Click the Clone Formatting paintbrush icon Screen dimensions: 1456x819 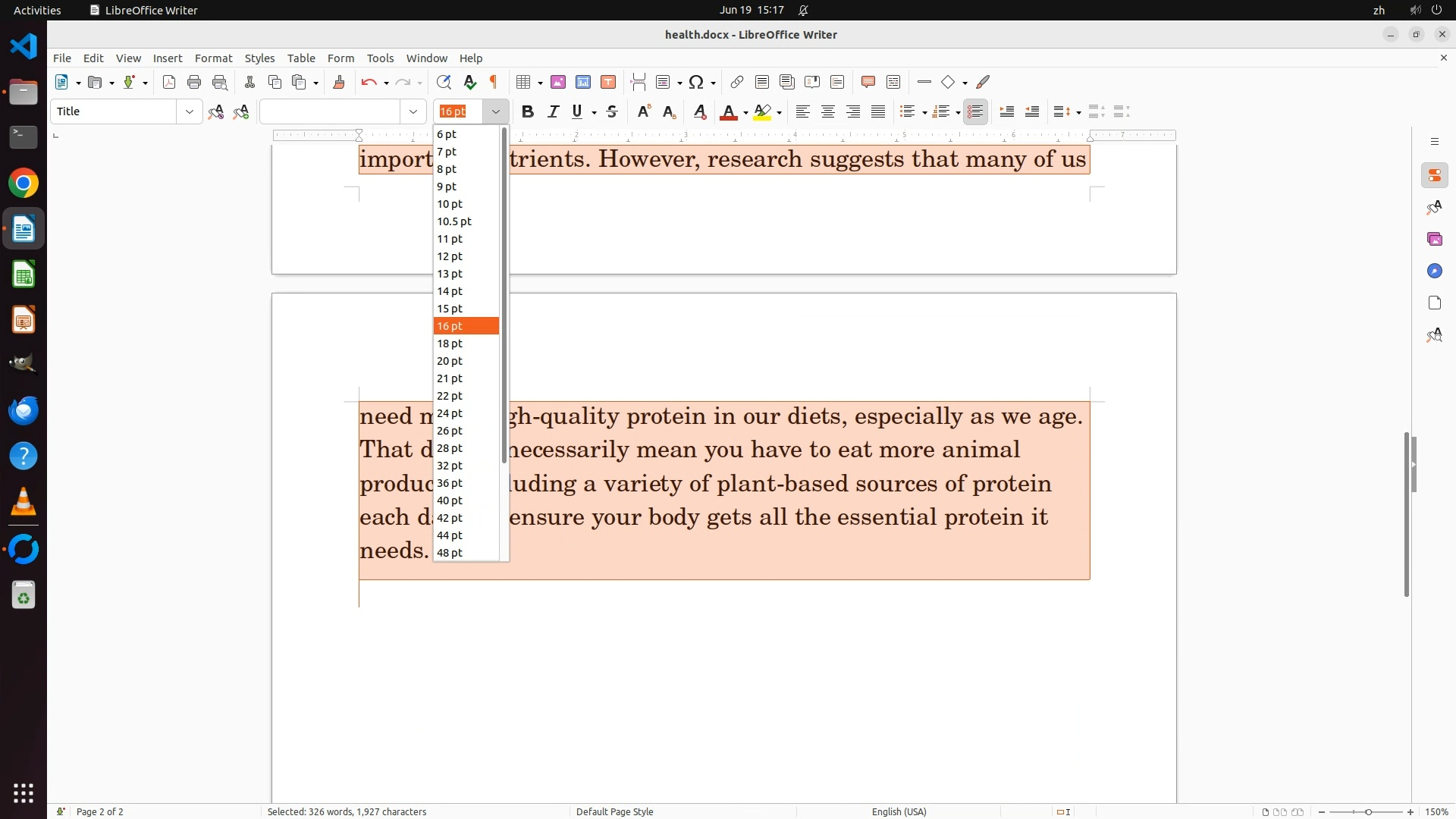(339, 83)
